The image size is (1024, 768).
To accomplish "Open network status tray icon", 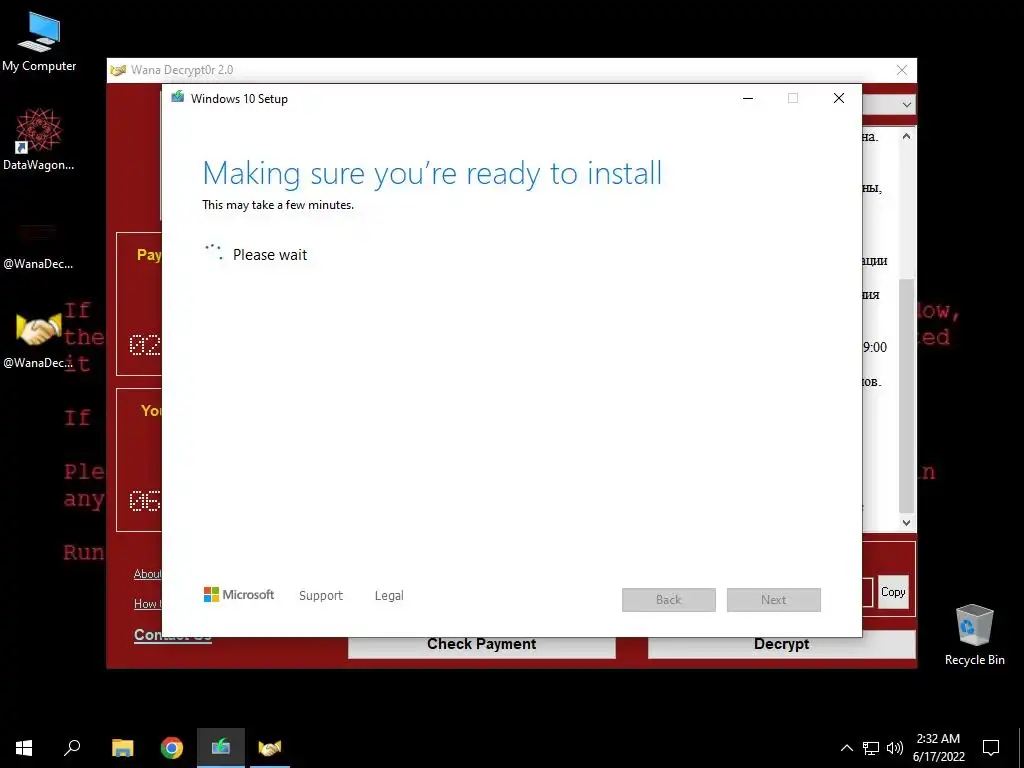I will 871,748.
